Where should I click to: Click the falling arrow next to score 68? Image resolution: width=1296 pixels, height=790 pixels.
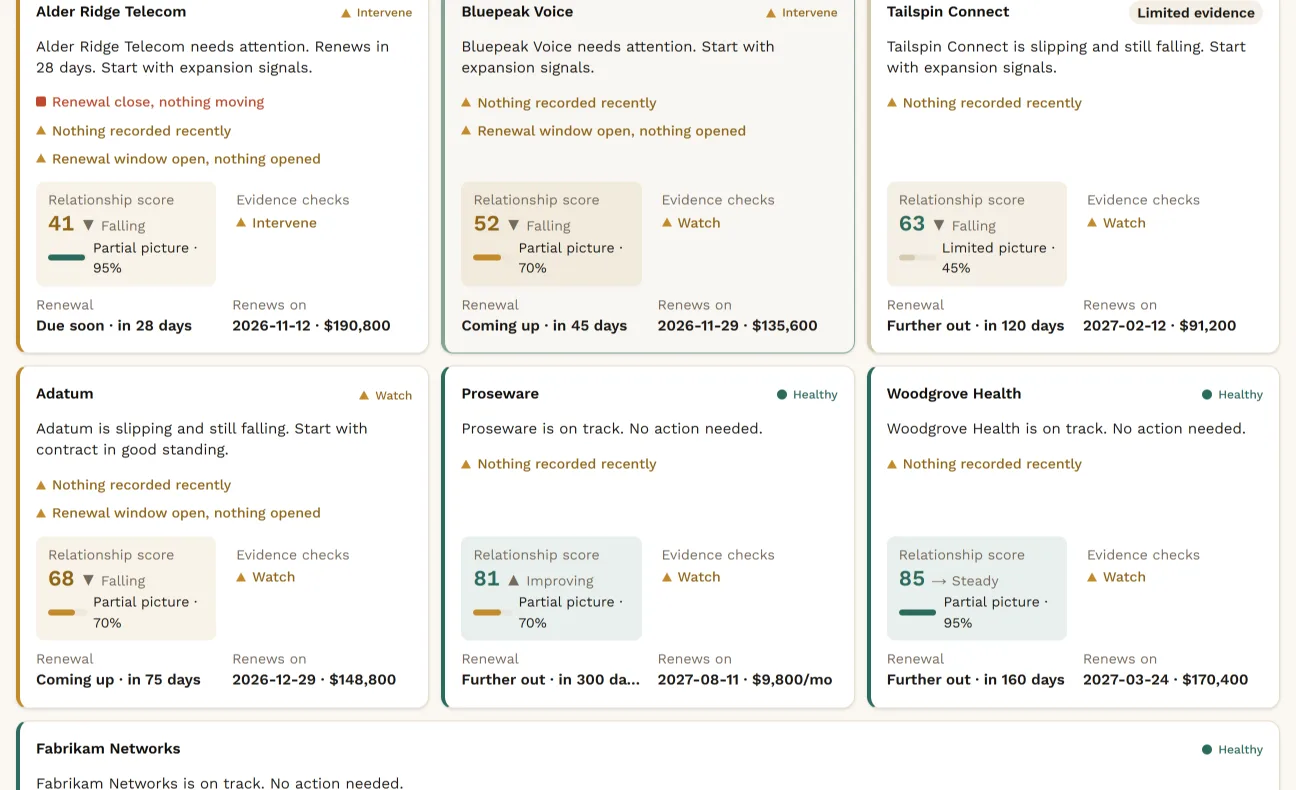click(88, 580)
